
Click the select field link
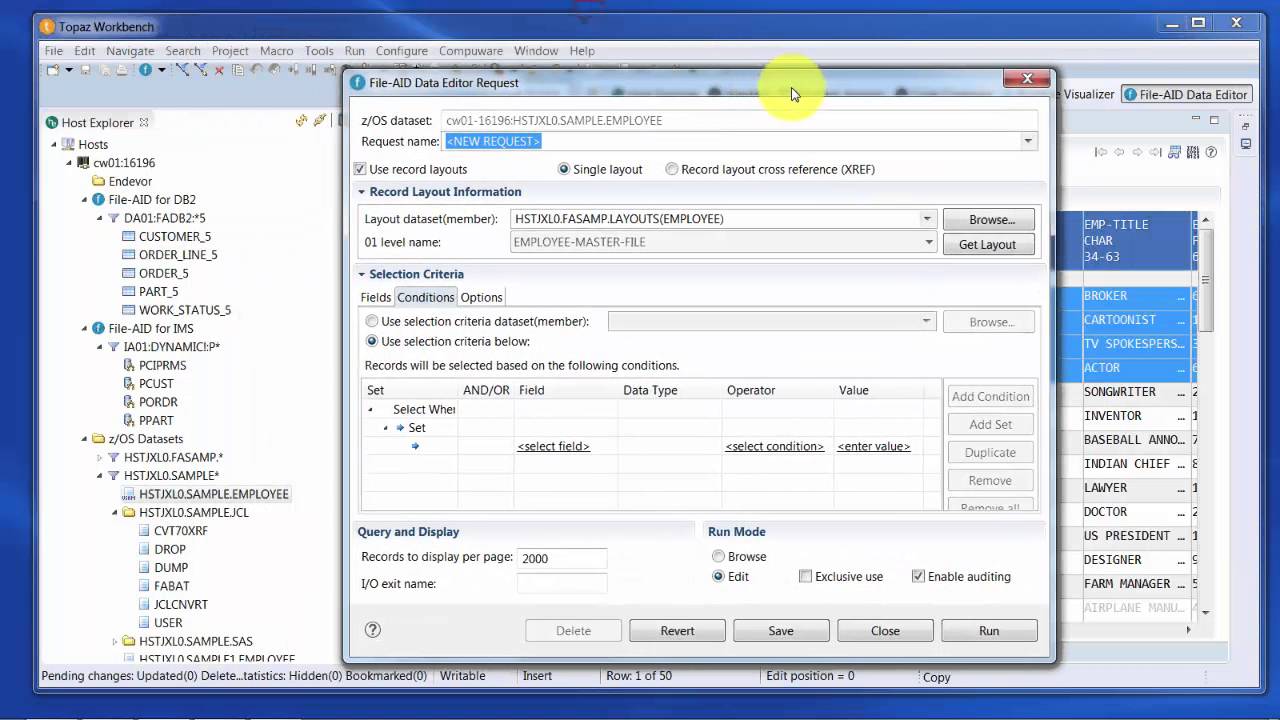tap(553, 446)
